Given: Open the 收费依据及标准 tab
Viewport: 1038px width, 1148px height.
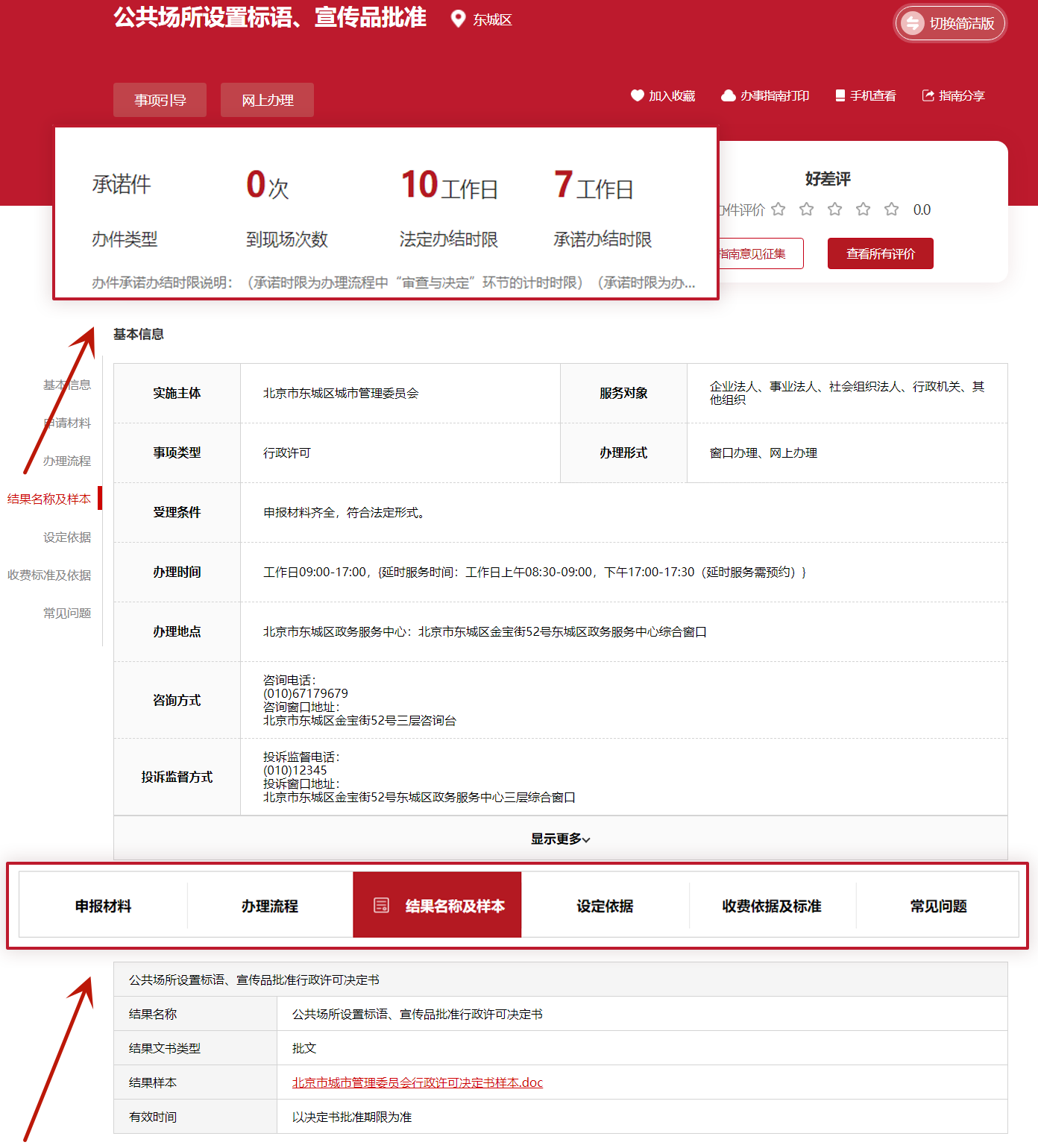Looking at the screenshot, I should point(772,906).
